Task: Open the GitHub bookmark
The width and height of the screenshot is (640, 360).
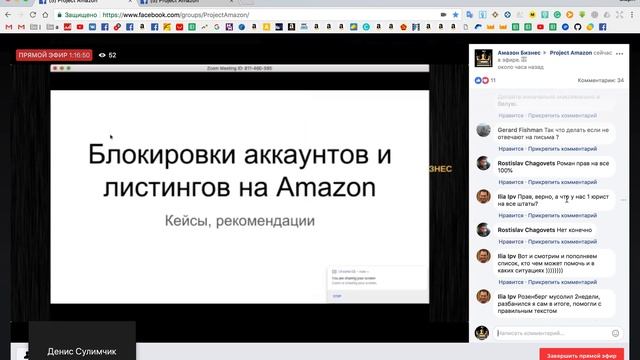Action: click(578, 27)
